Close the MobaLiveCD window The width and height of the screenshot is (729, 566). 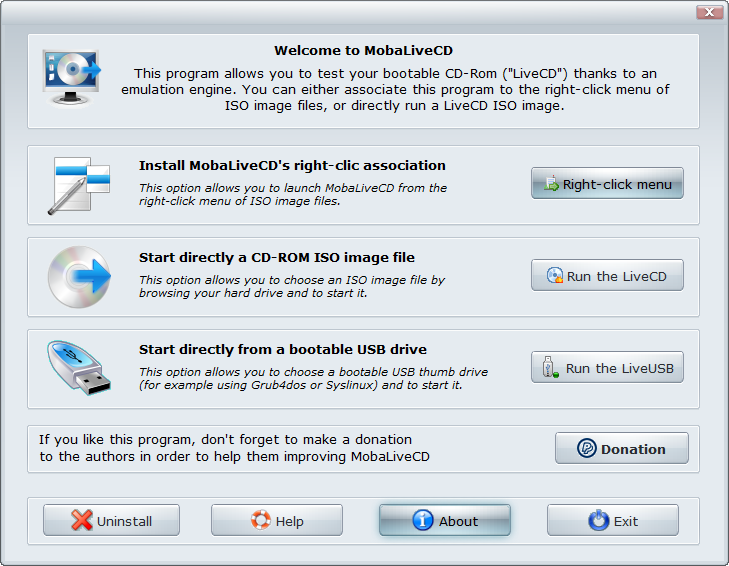click(x=709, y=12)
